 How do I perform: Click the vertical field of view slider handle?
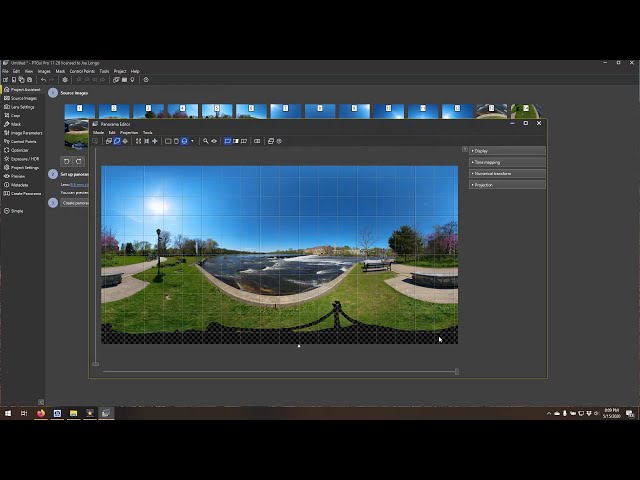point(96,364)
